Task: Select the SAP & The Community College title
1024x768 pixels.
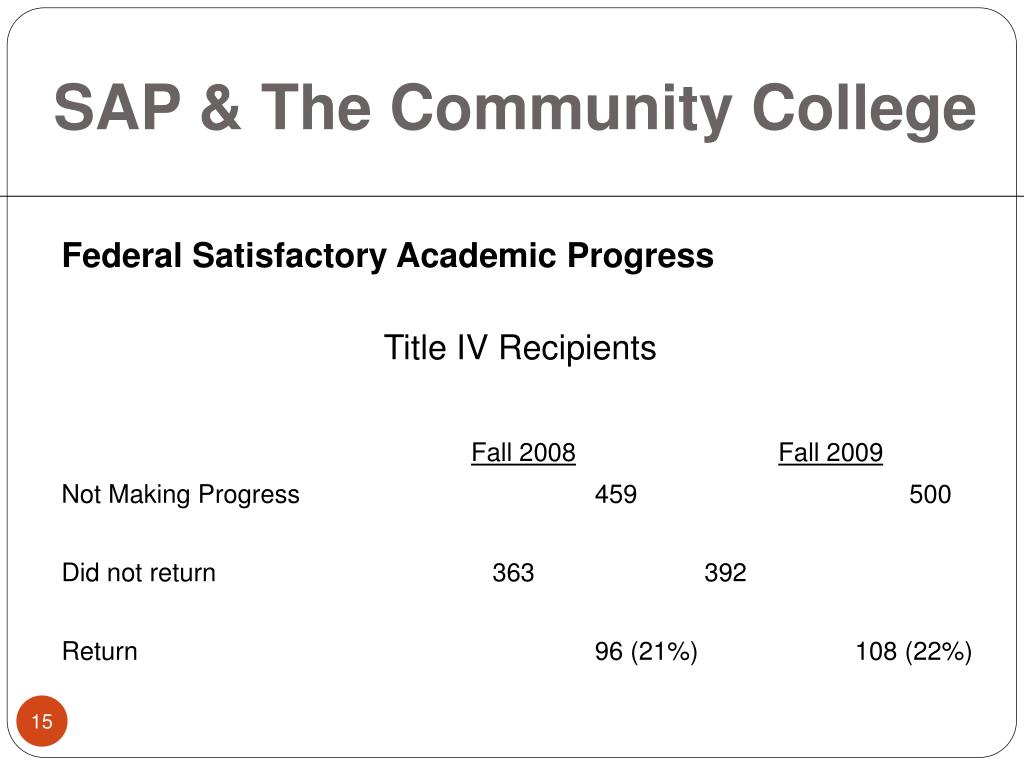Action: click(515, 110)
